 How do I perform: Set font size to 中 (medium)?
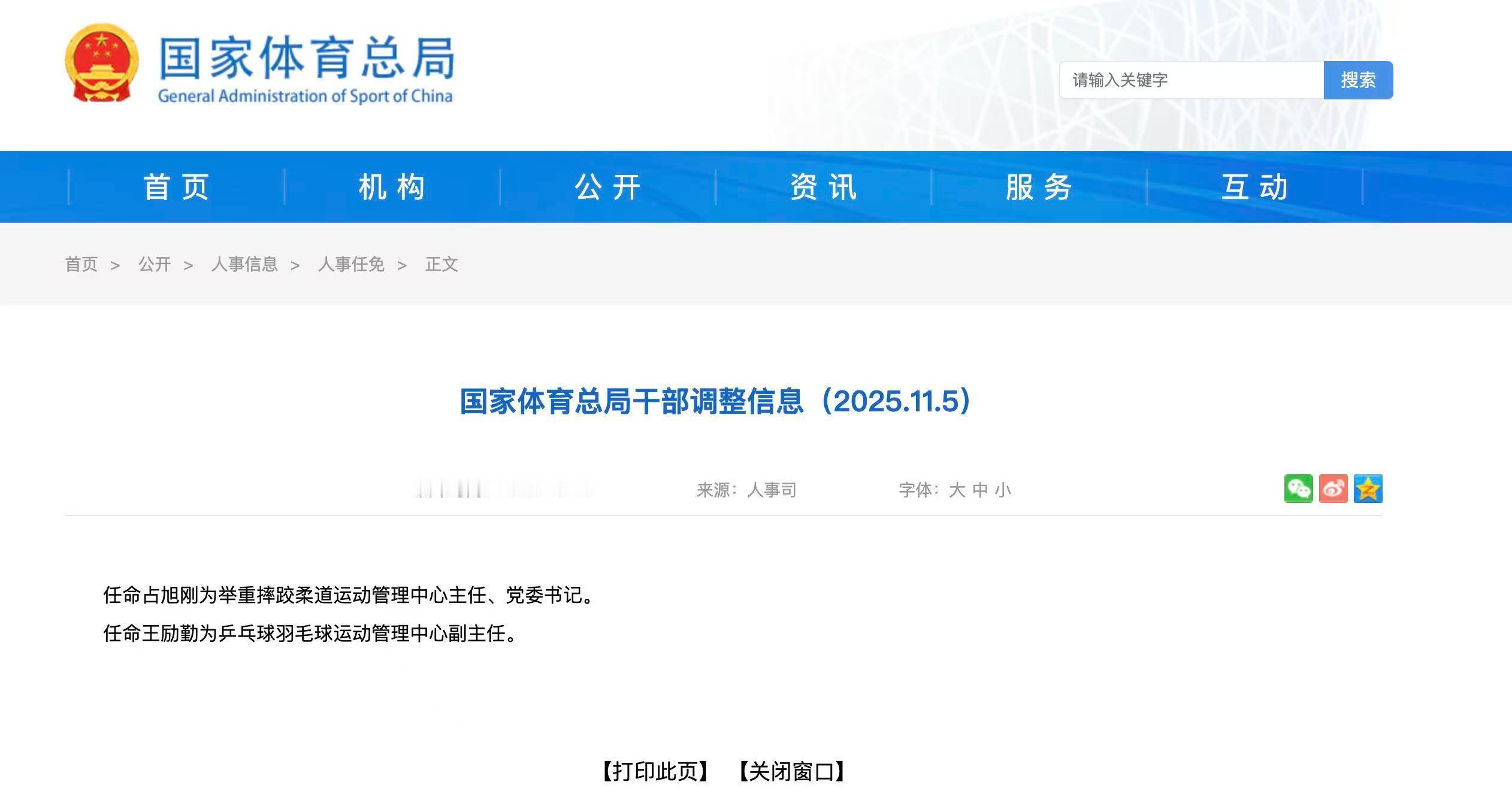click(x=980, y=490)
